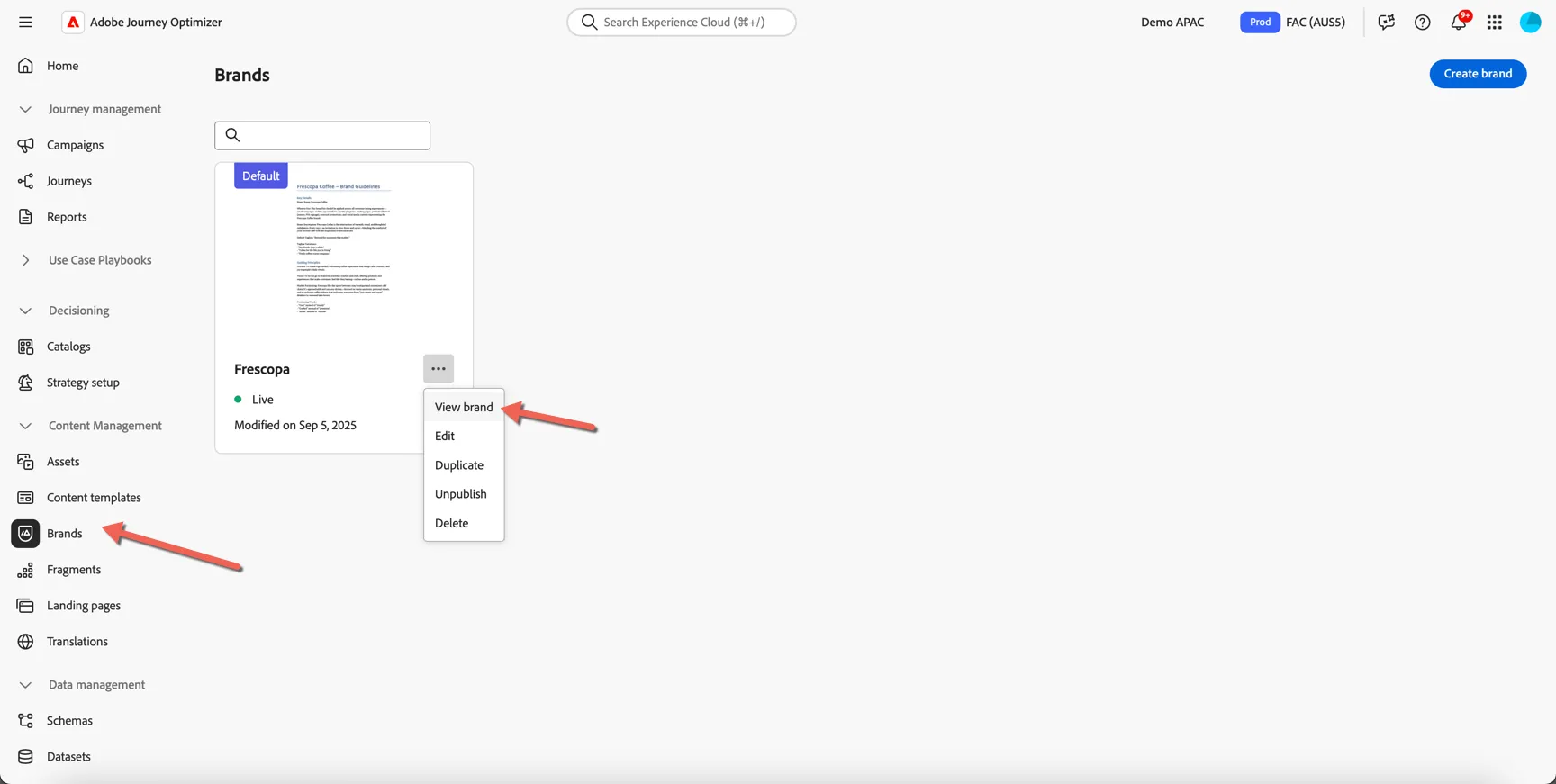Choose Unpublish from the brand menu

(464, 494)
